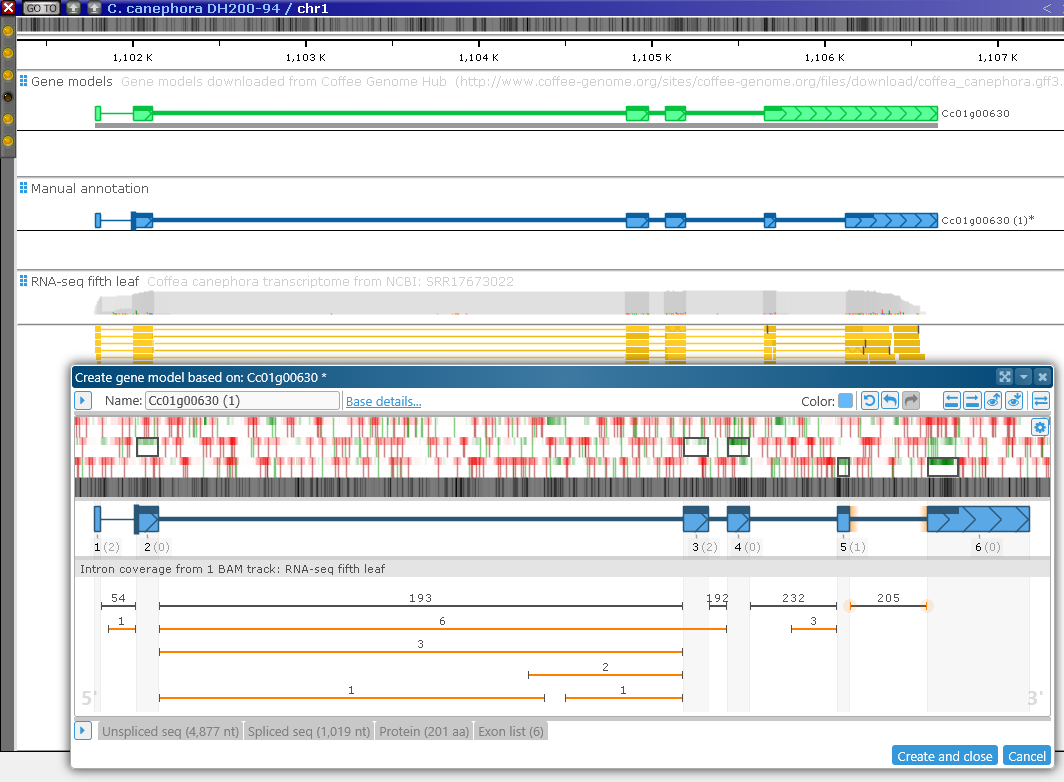Image resolution: width=1064 pixels, height=782 pixels.
Task: Click the reset gene model icon
Action: 869,401
